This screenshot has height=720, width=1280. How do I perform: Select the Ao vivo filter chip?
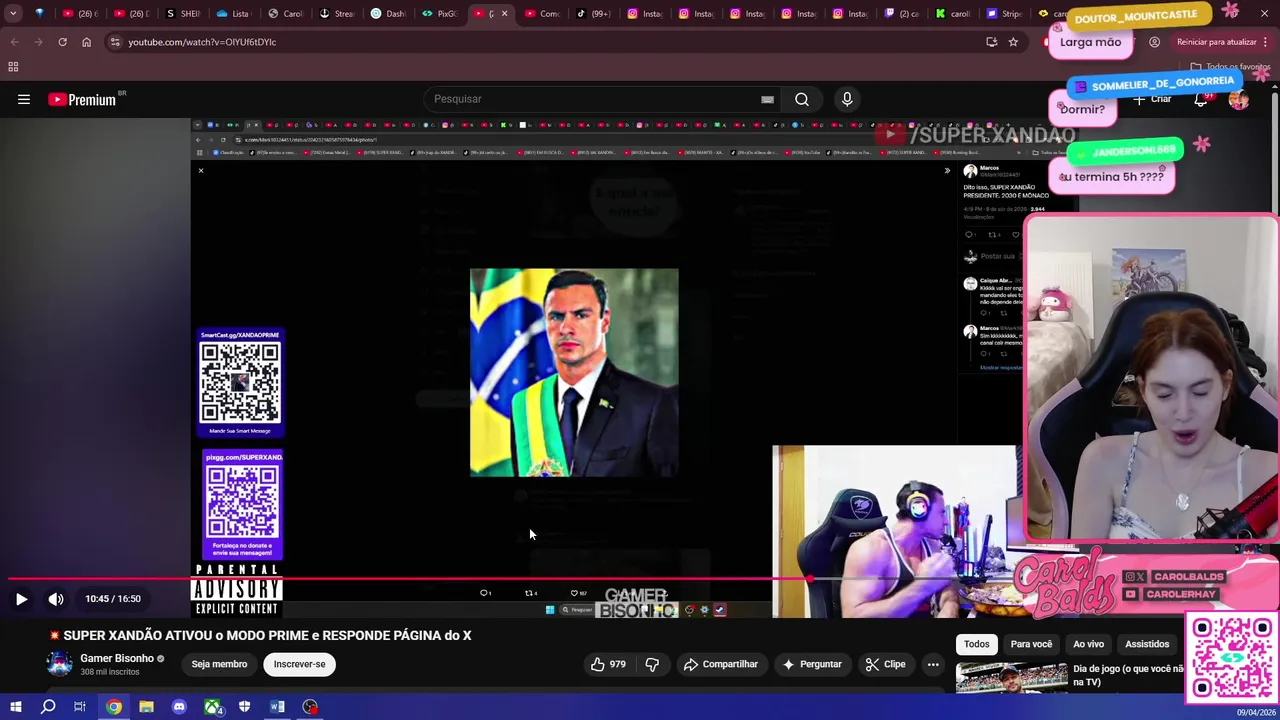point(1088,644)
